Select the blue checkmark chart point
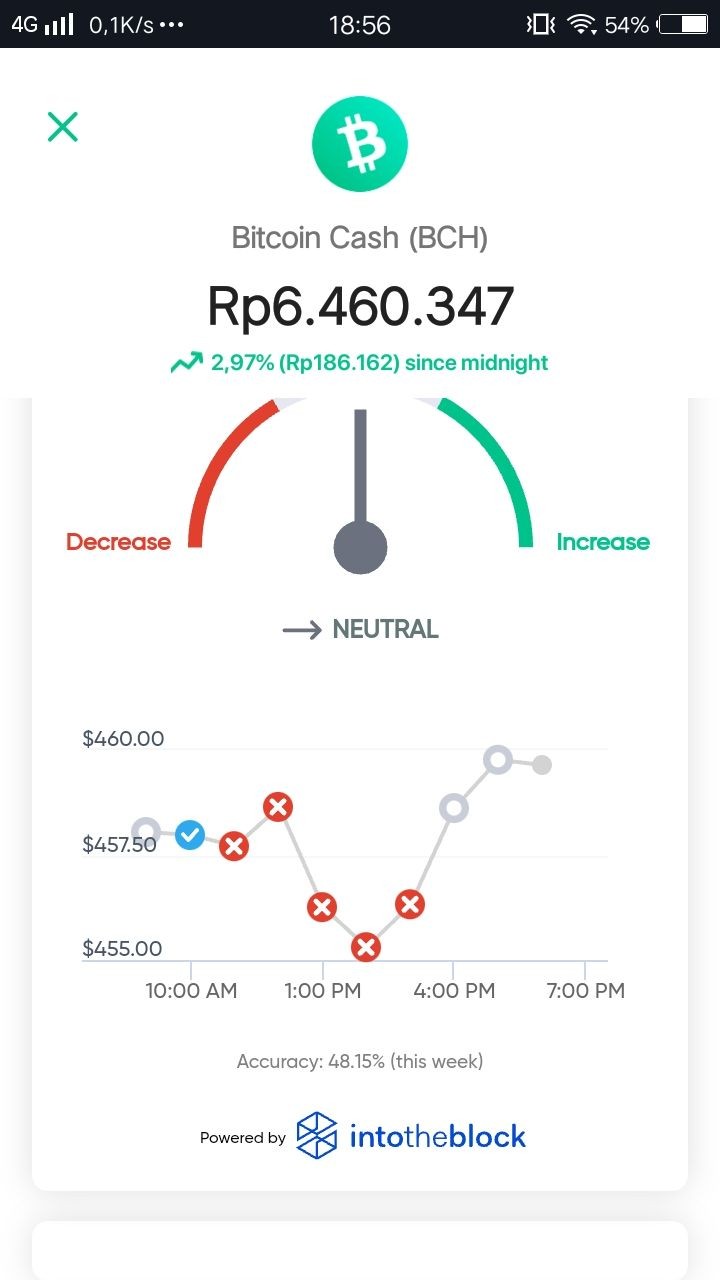Image resolution: width=720 pixels, height=1280 pixels. click(x=190, y=834)
